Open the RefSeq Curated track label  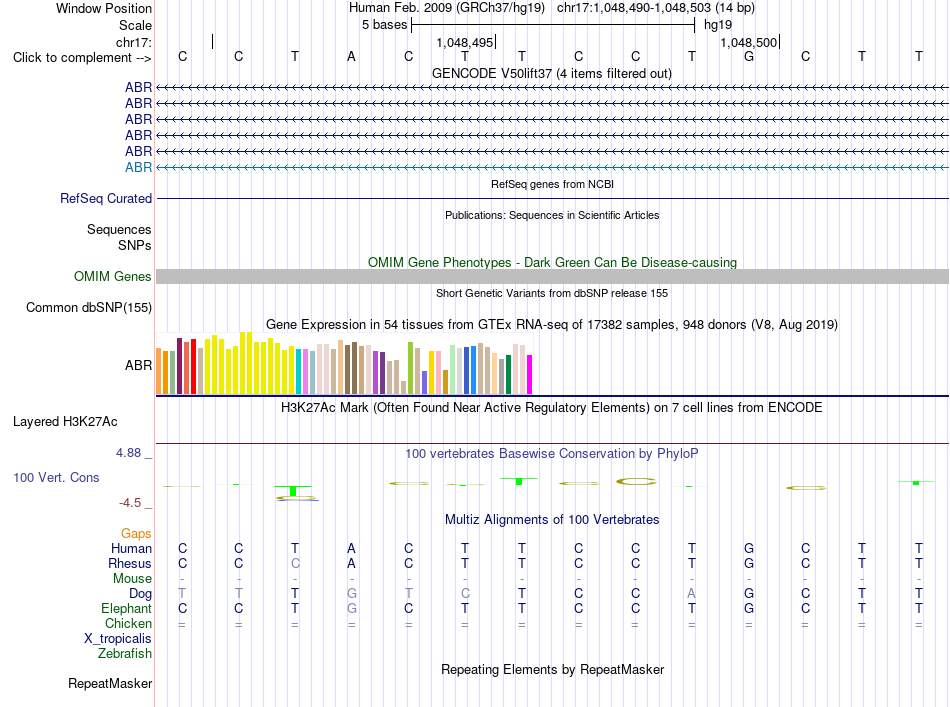[x=106, y=198]
